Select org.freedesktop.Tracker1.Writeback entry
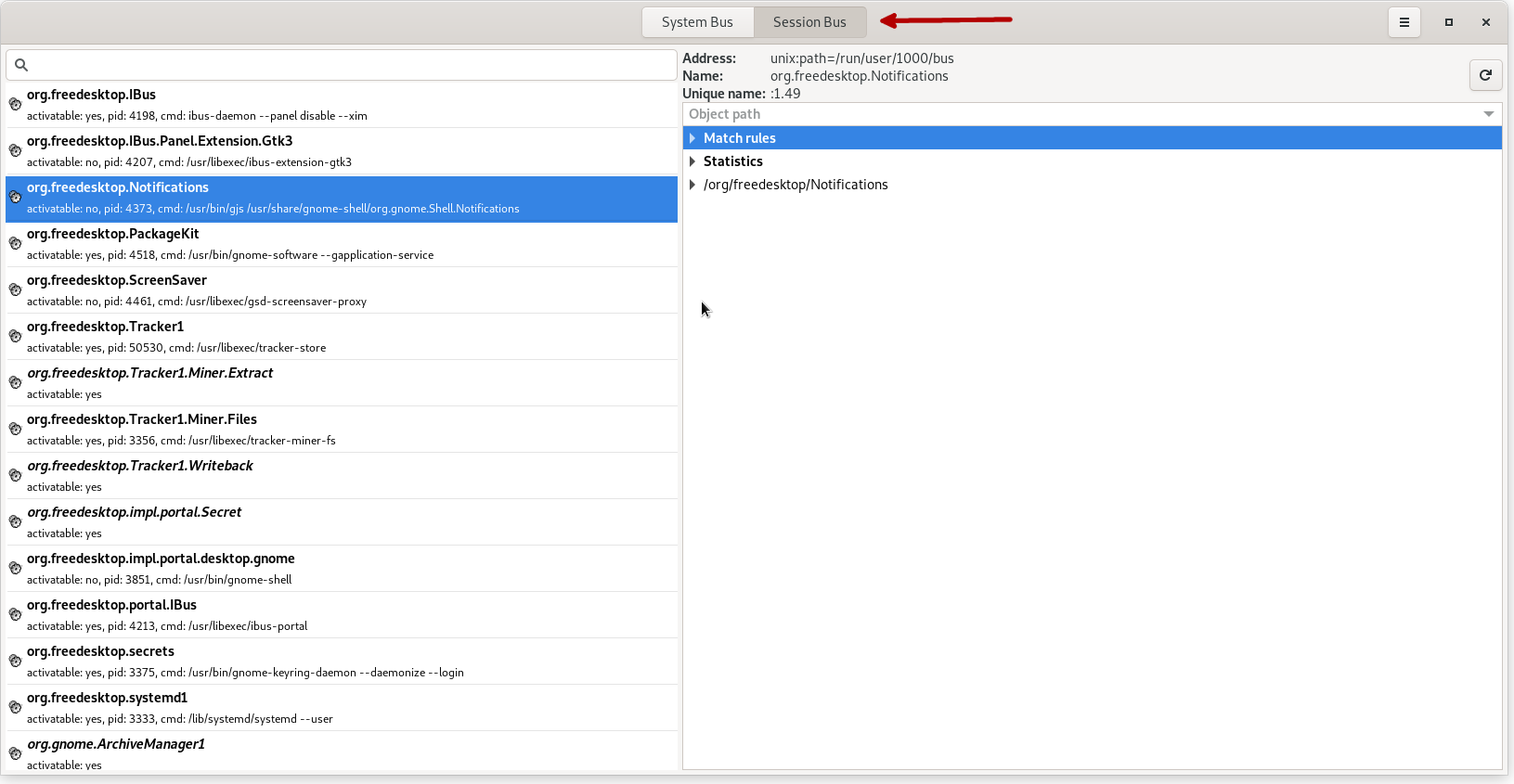Viewport: 1514px width, 784px height. pos(342,476)
